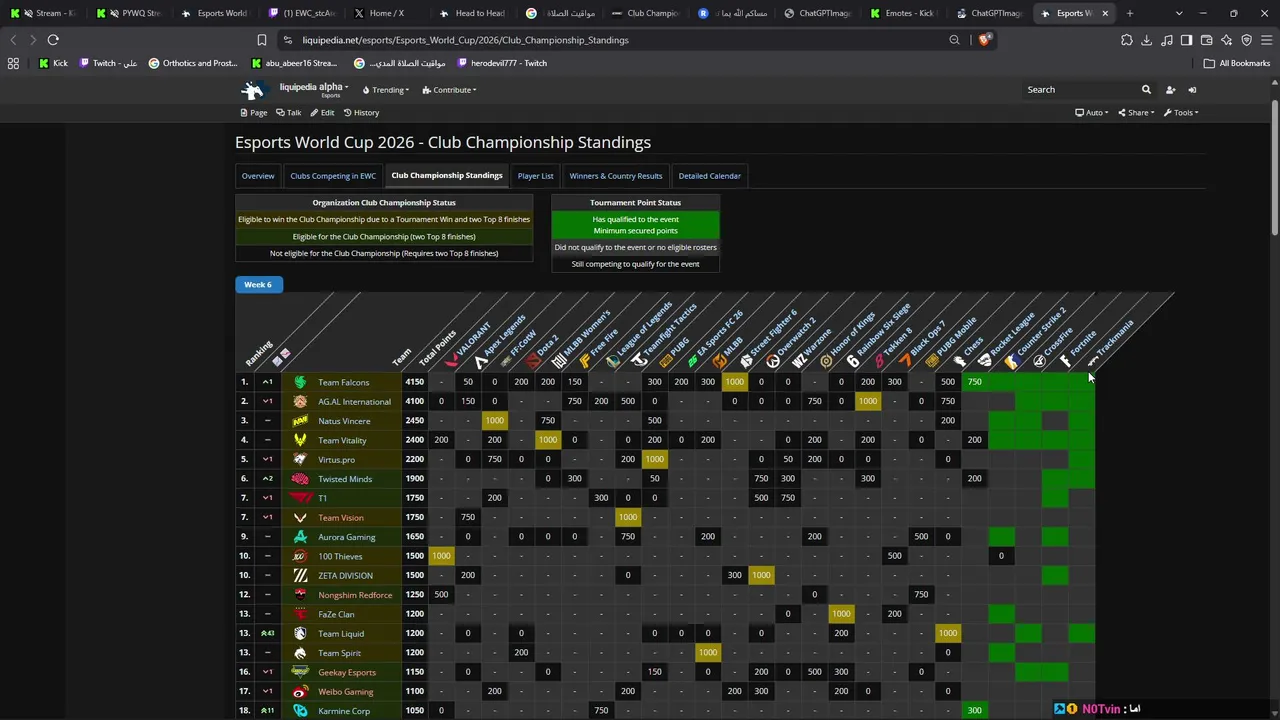The image size is (1280, 720).
Task: Click the Liquipedia create account icon
Action: point(1170,90)
